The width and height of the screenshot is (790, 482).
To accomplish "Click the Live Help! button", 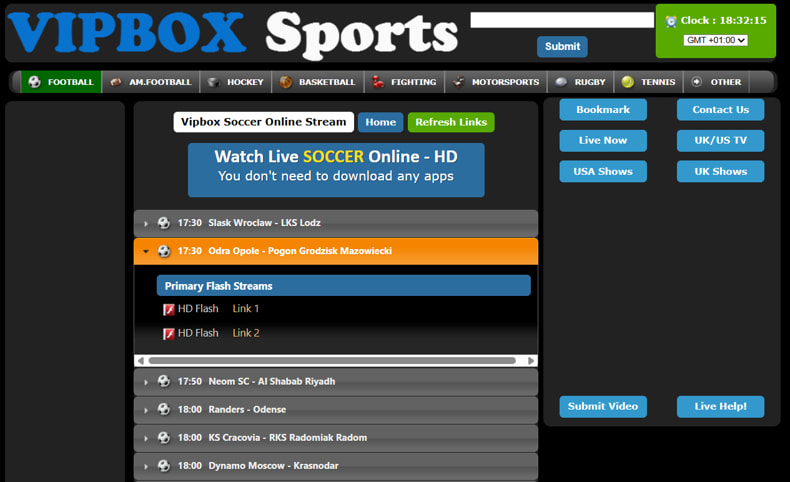I will pos(720,406).
